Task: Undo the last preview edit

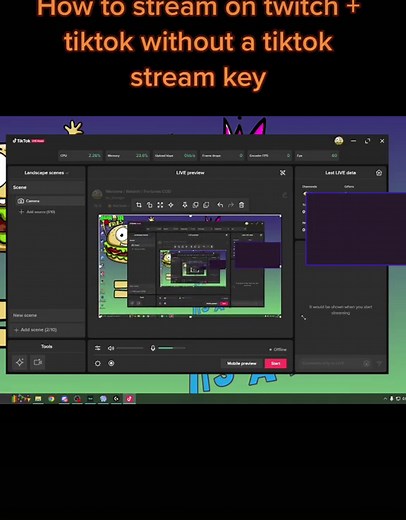Action: (x=220, y=205)
